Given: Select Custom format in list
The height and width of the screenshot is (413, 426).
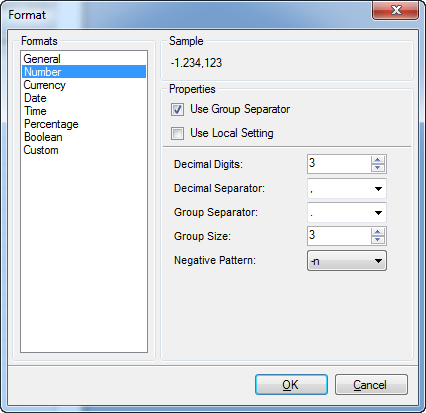Looking at the screenshot, I should (41, 150).
